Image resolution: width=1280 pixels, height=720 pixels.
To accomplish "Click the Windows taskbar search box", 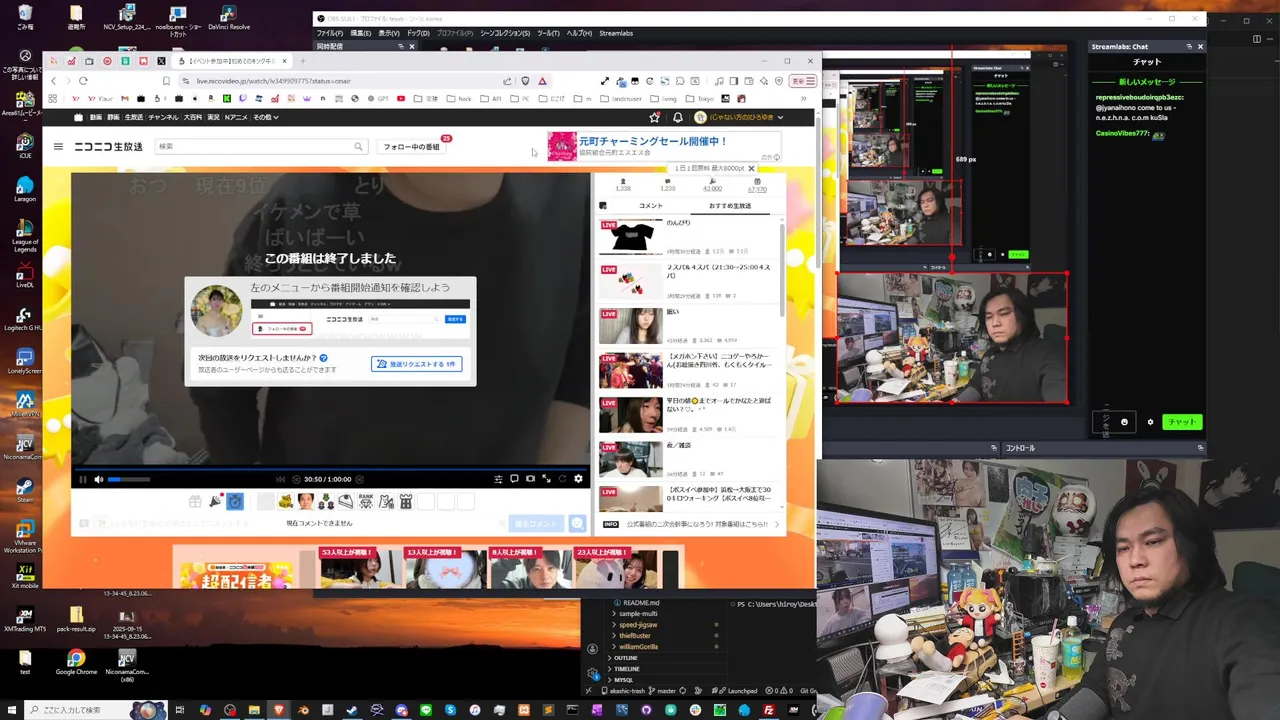I will tap(95, 710).
